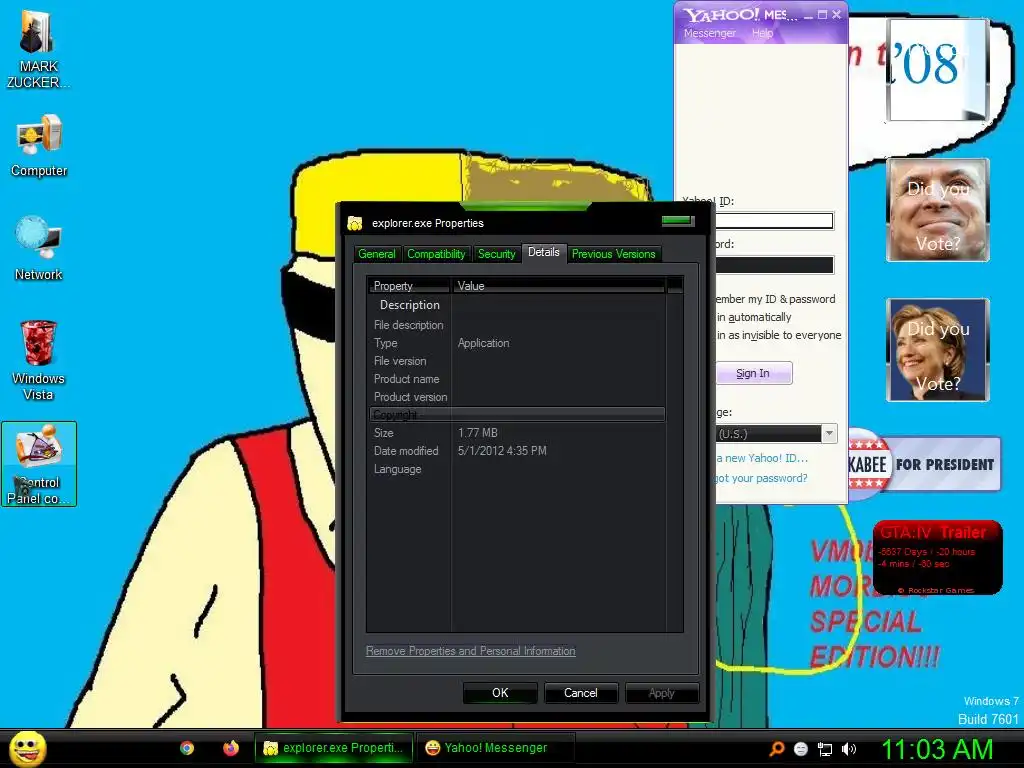Select the Date modified row
1024x768 pixels.
pos(517,451)
